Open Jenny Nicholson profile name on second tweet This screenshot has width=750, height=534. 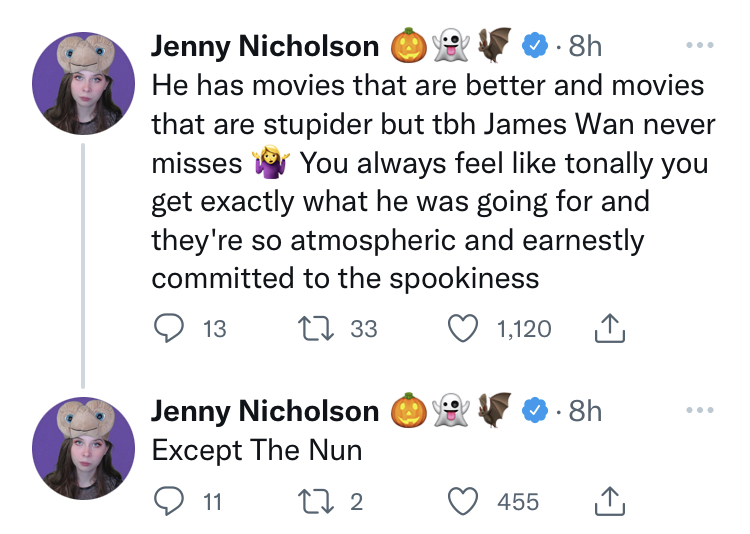(265, 410)
